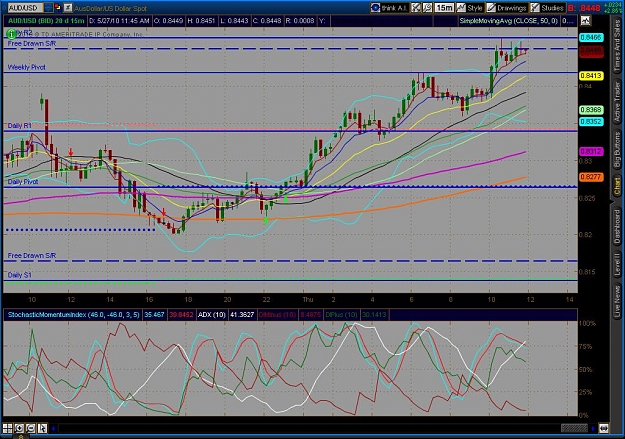Click the 0.8368 green price bubble

[x=591, y=110]
